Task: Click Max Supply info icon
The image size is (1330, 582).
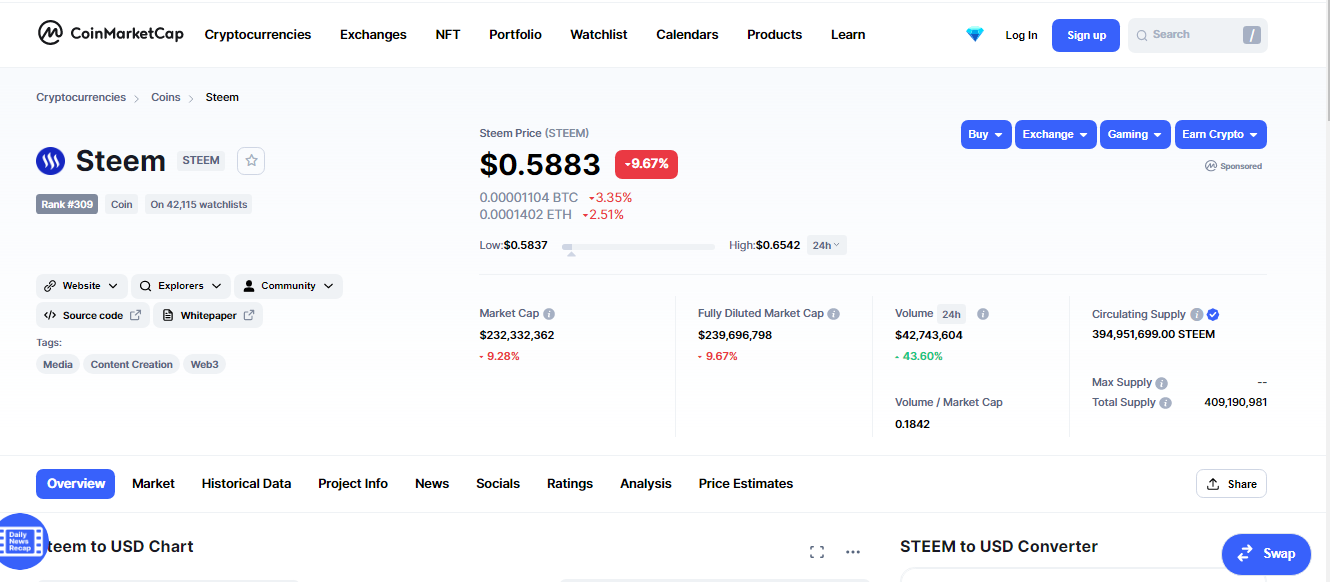Action: coord(1161,383)
